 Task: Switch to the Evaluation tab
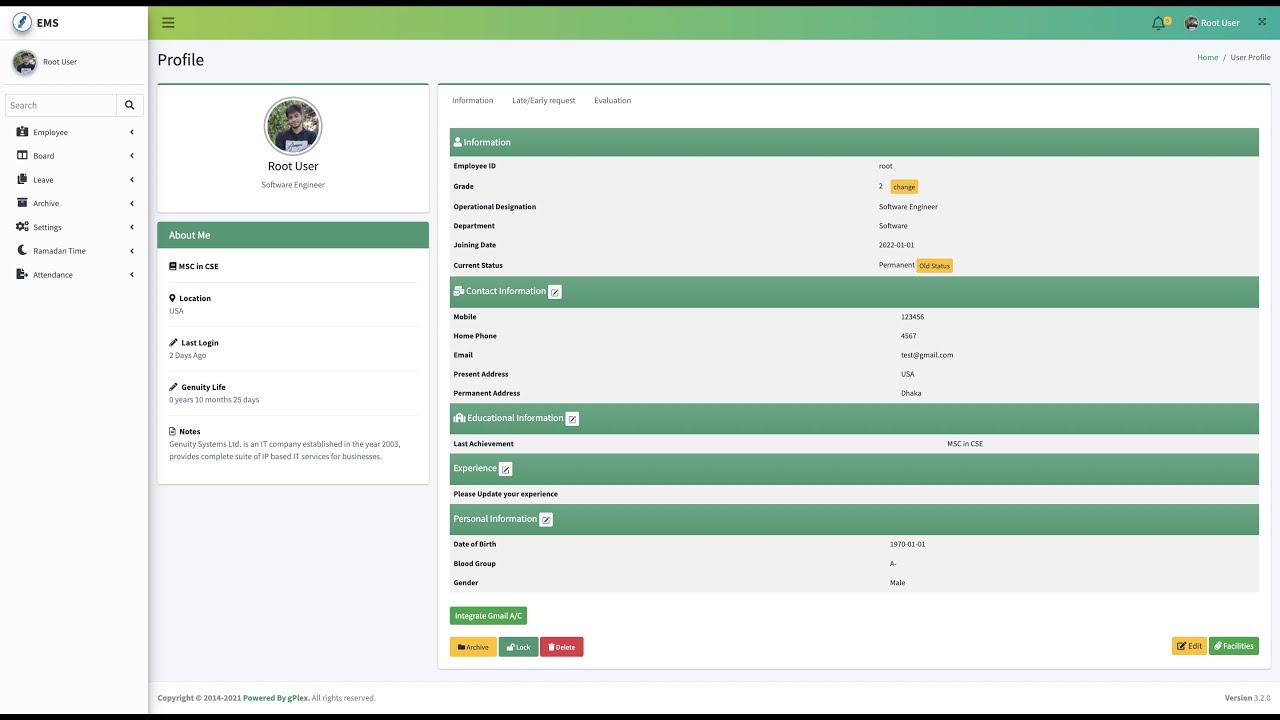coord(612,100)
